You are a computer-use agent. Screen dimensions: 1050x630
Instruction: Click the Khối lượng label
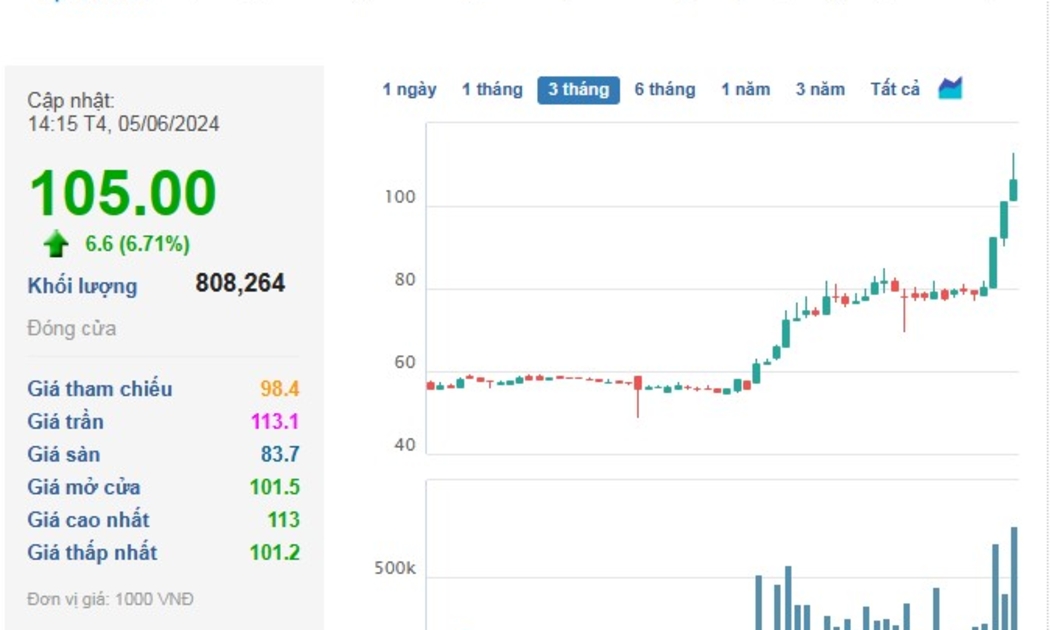pos(82,286)
